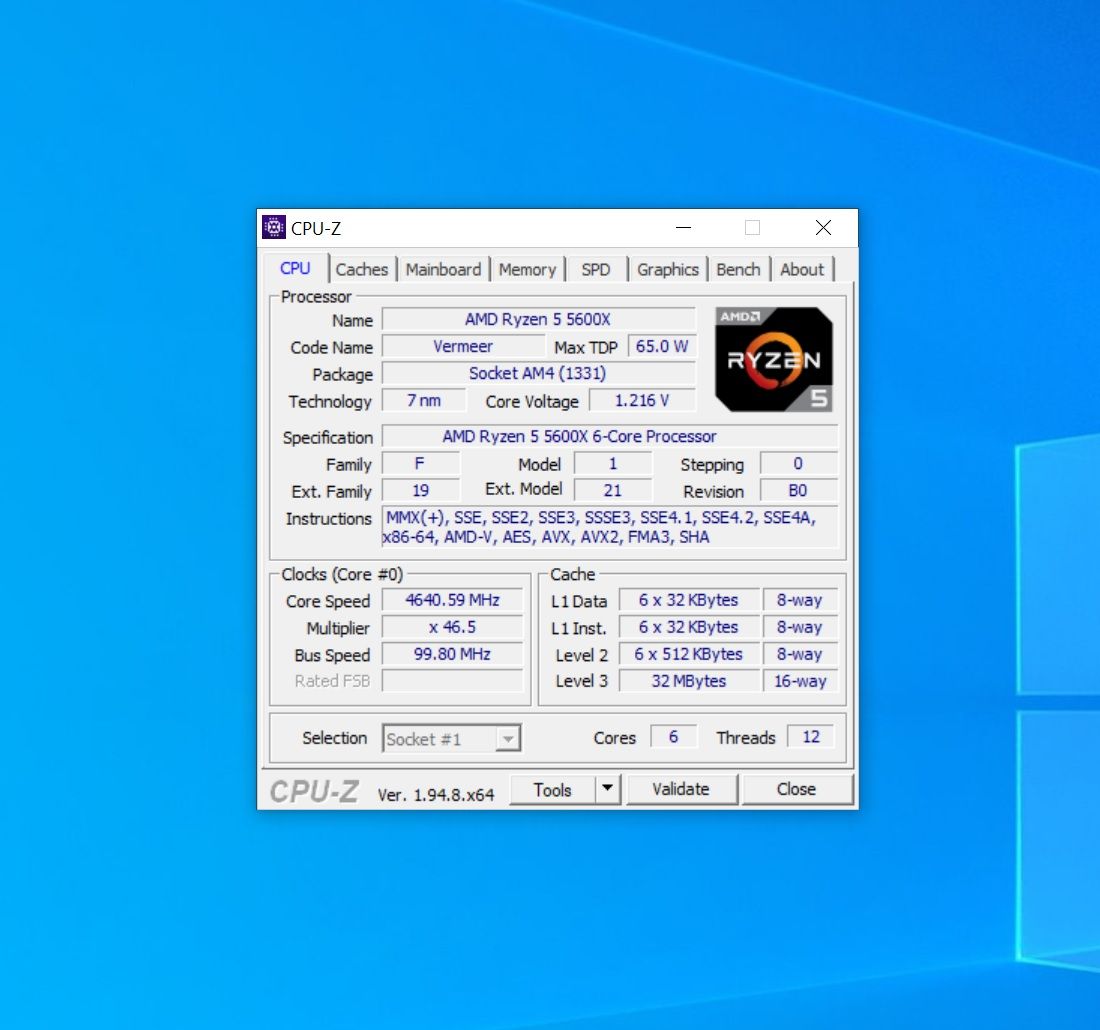Viewport: 1100px width, 1030px height.
Task: Click the L1 Data value 6 x 32 KBytes
Action: 689,601
